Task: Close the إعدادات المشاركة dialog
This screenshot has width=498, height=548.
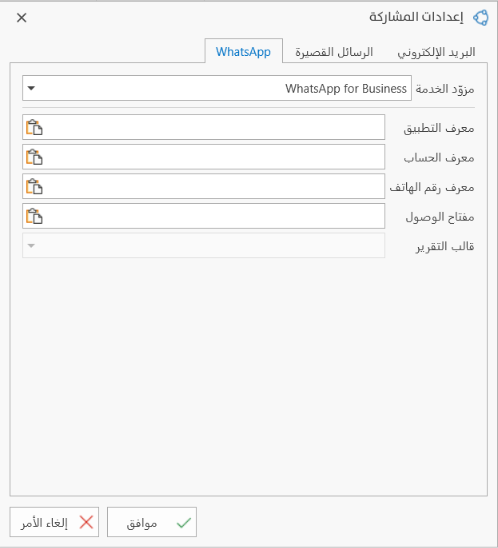Action: tap(22, 17)
